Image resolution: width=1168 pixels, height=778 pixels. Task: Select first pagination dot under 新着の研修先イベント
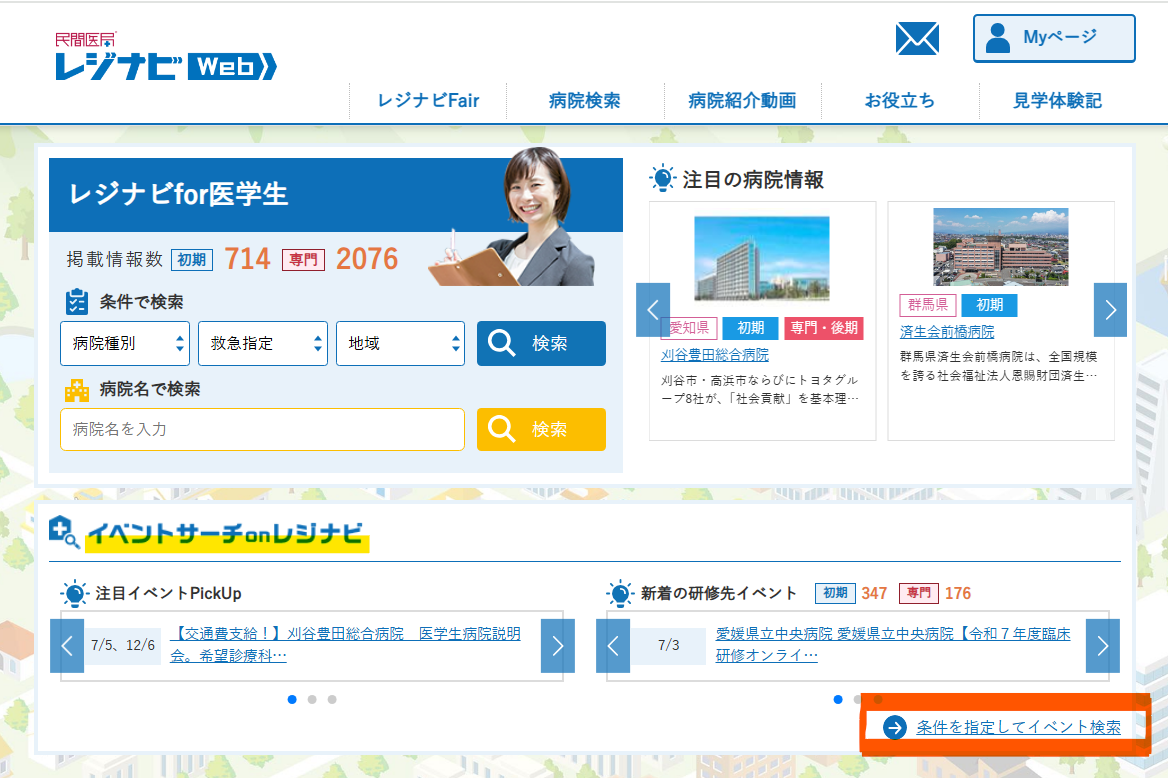pyautogui.click(x=838, y=699)
